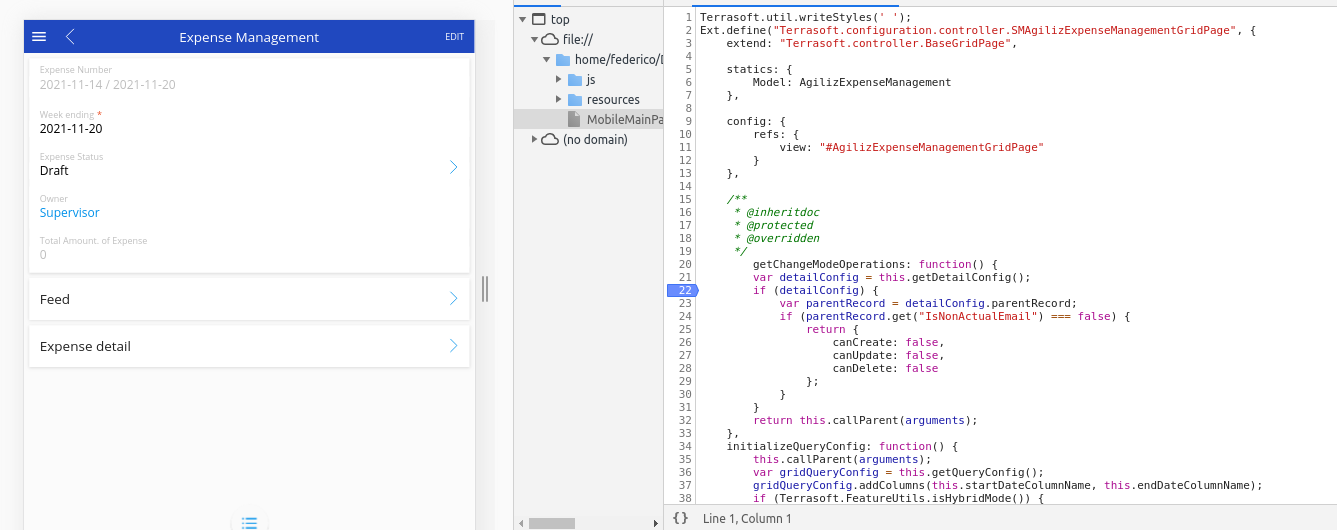Click line number 20 in the gutter
1337x530 pixels.
(x=685, y=264)
